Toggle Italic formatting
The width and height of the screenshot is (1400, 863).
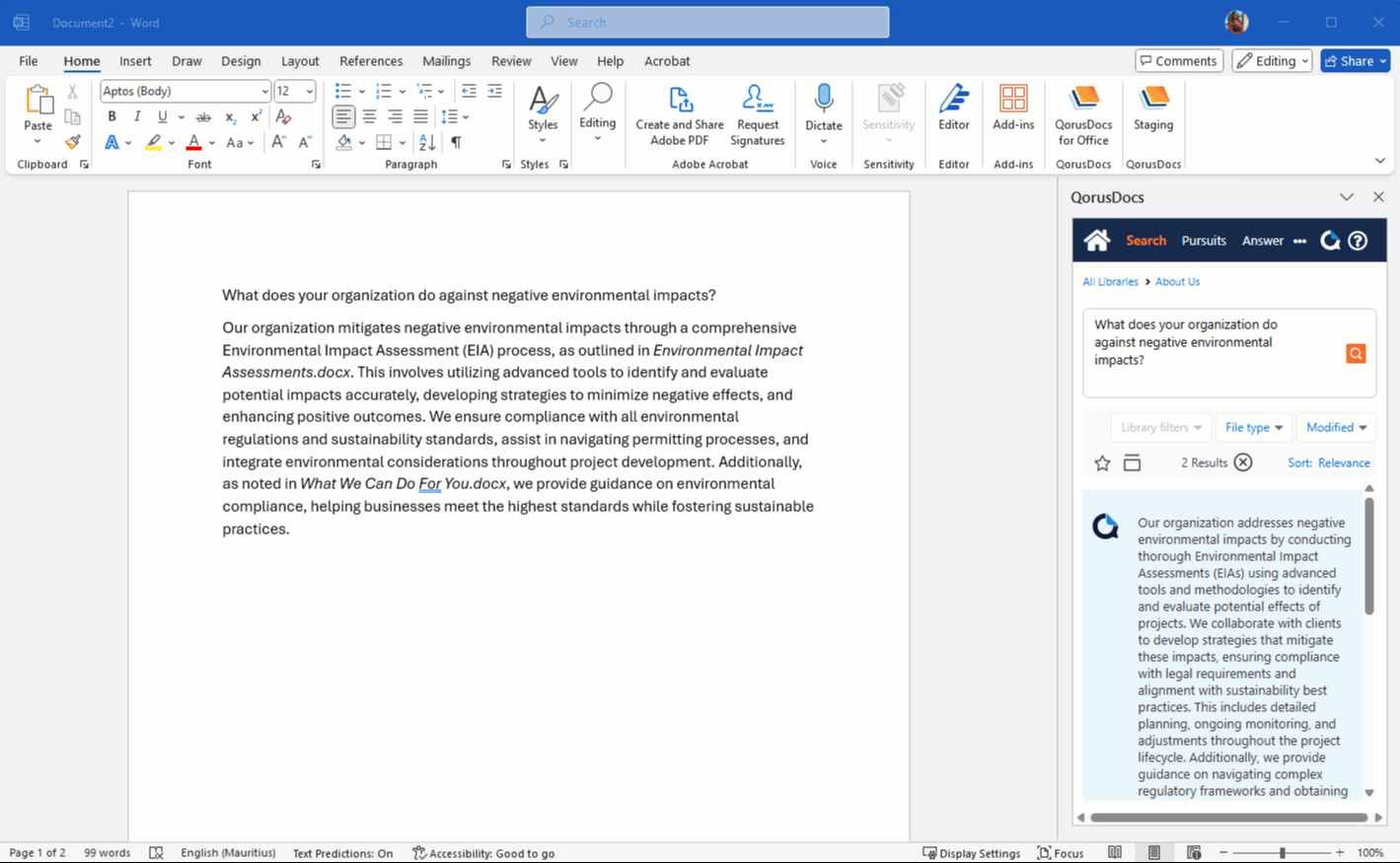[137, 116]
